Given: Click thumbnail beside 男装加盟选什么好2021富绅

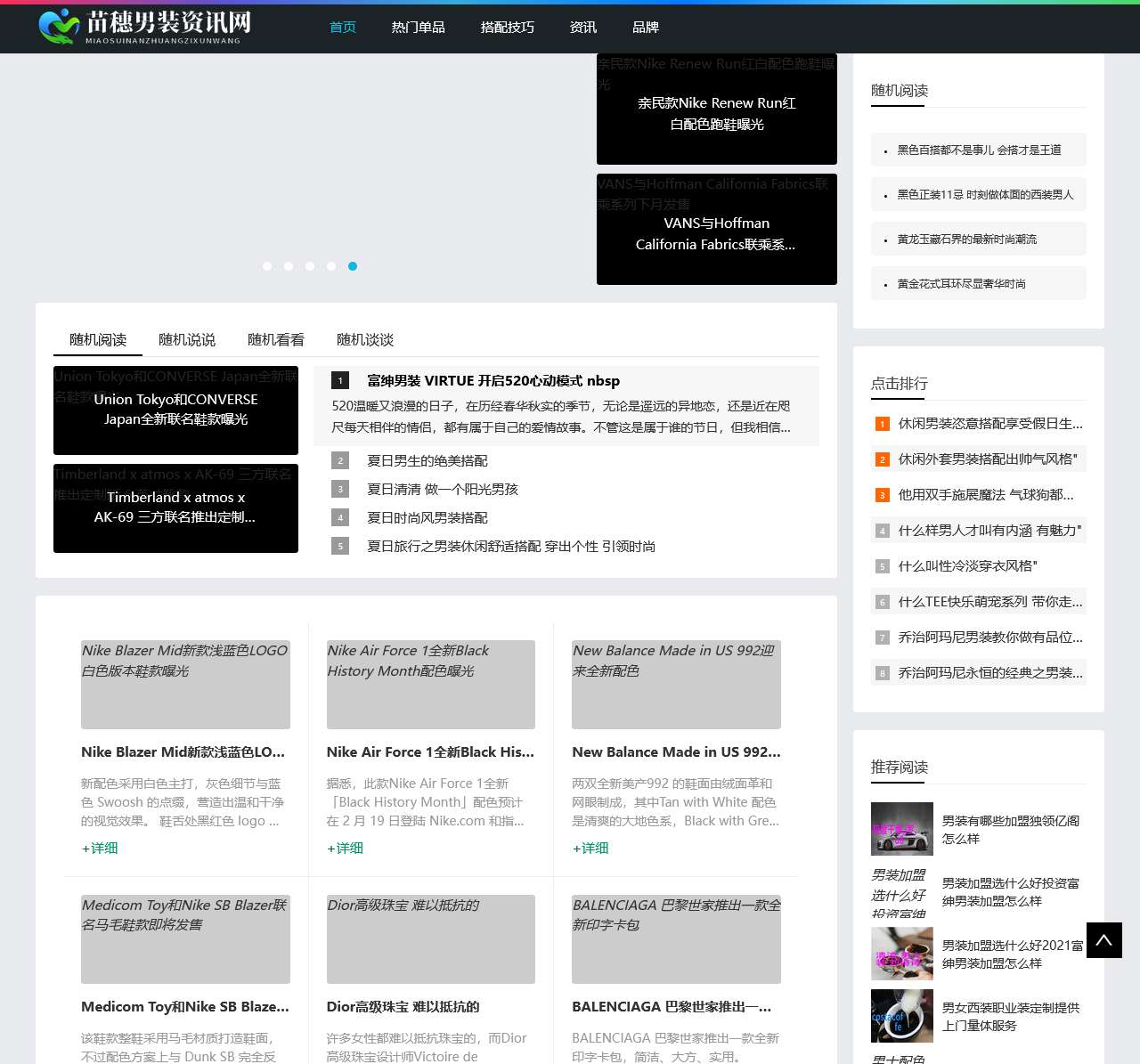Looking at the screenshot, I should (902, 954).
